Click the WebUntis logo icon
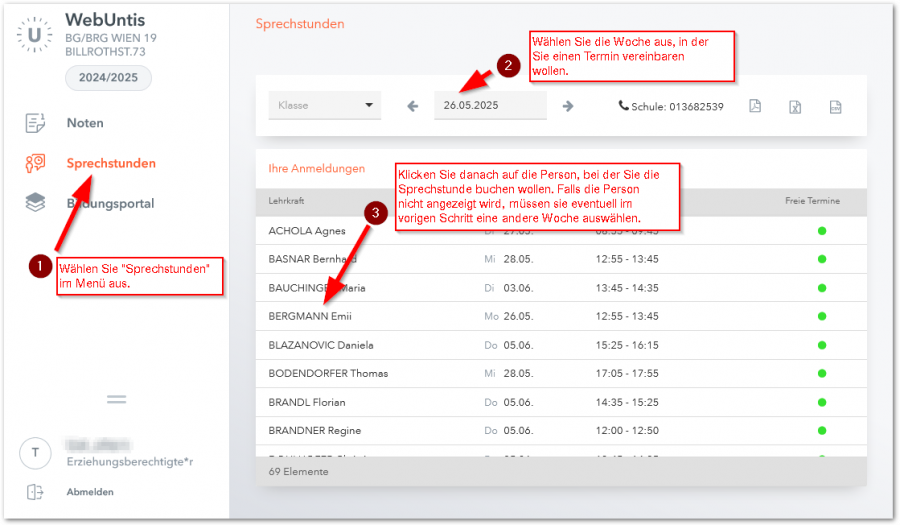 (35, 35)
